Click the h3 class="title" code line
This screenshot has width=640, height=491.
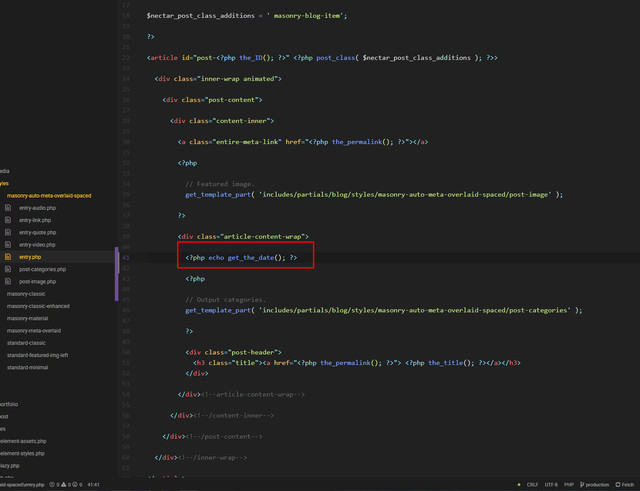tap(357, 362)
